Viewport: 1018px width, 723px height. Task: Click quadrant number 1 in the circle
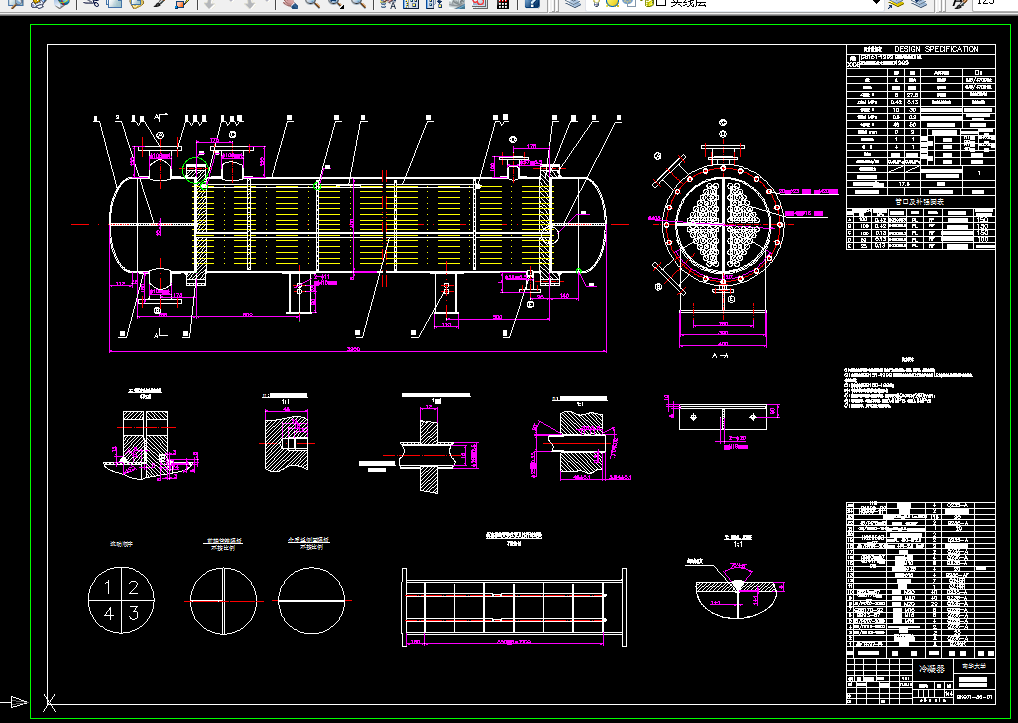pos(108,588)
